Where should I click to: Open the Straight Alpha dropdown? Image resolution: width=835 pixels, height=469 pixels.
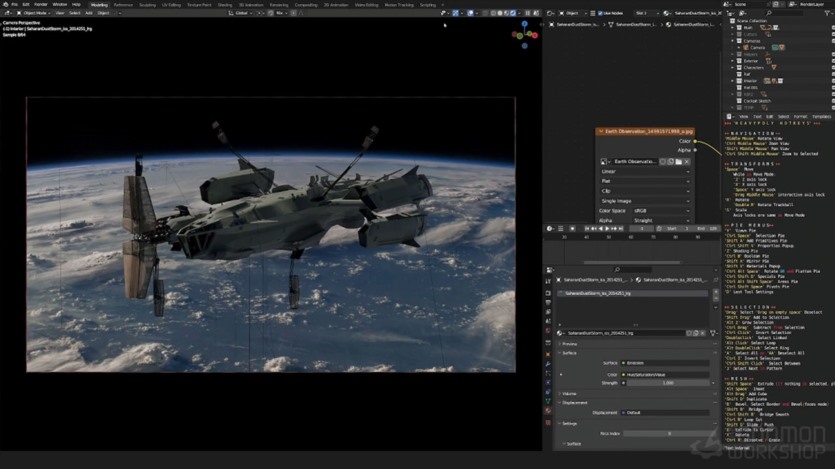point(661,220)
